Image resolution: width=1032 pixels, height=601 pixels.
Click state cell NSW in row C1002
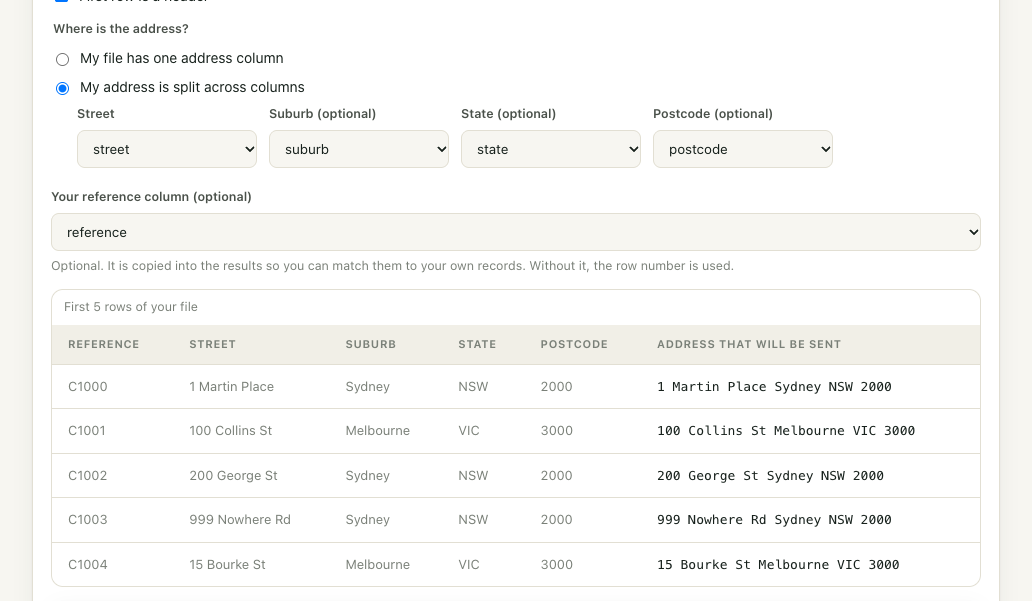473,475
